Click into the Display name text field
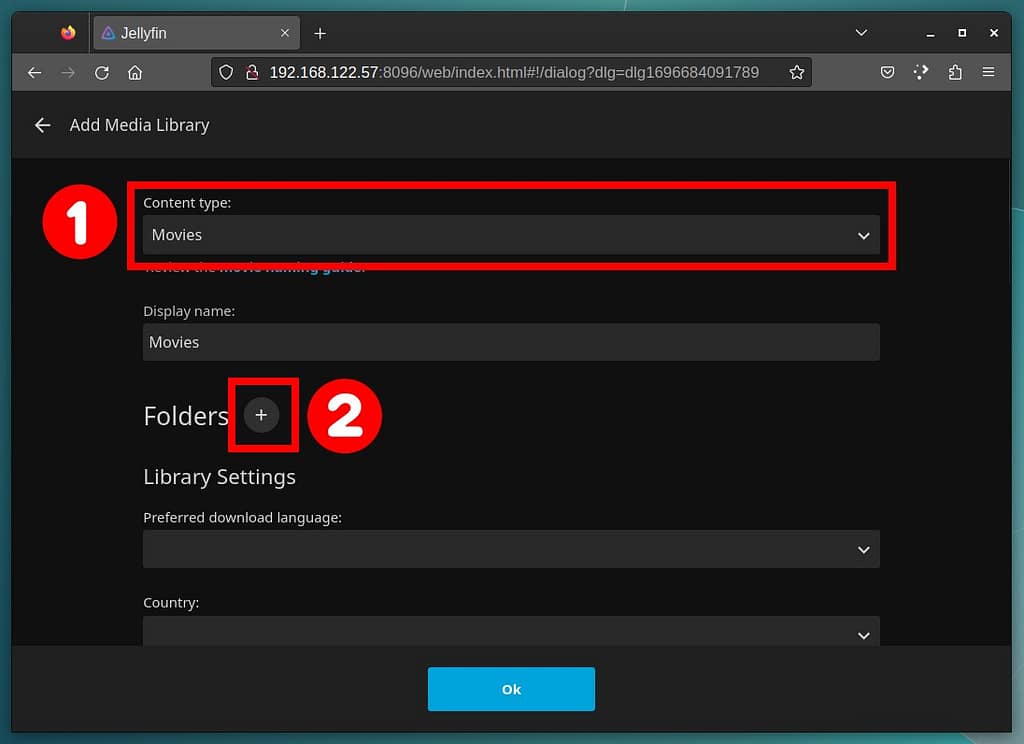 [x=511, y=342]
